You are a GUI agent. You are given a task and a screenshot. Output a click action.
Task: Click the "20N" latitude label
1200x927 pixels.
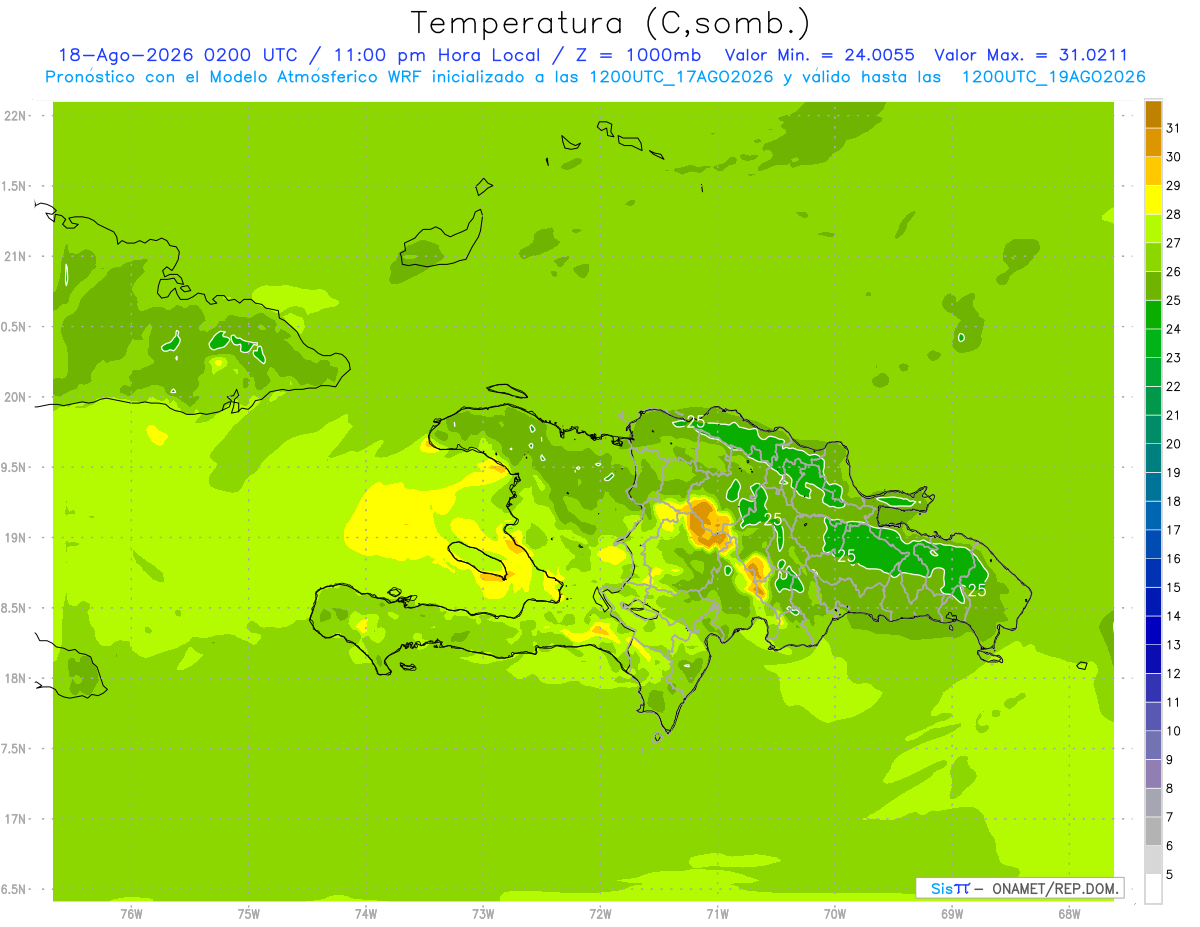15,397
